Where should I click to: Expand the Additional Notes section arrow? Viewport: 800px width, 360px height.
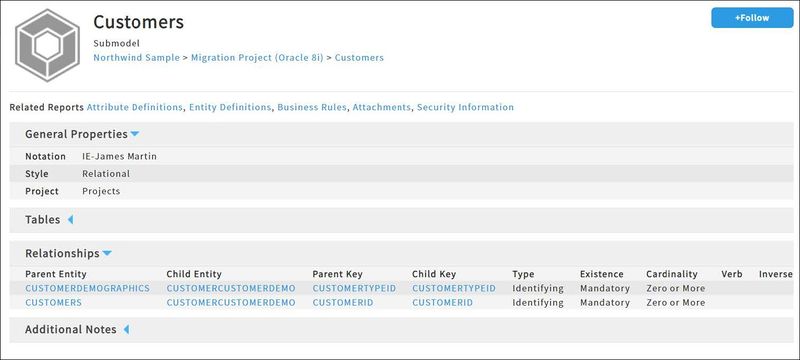[x=126, y=329]
